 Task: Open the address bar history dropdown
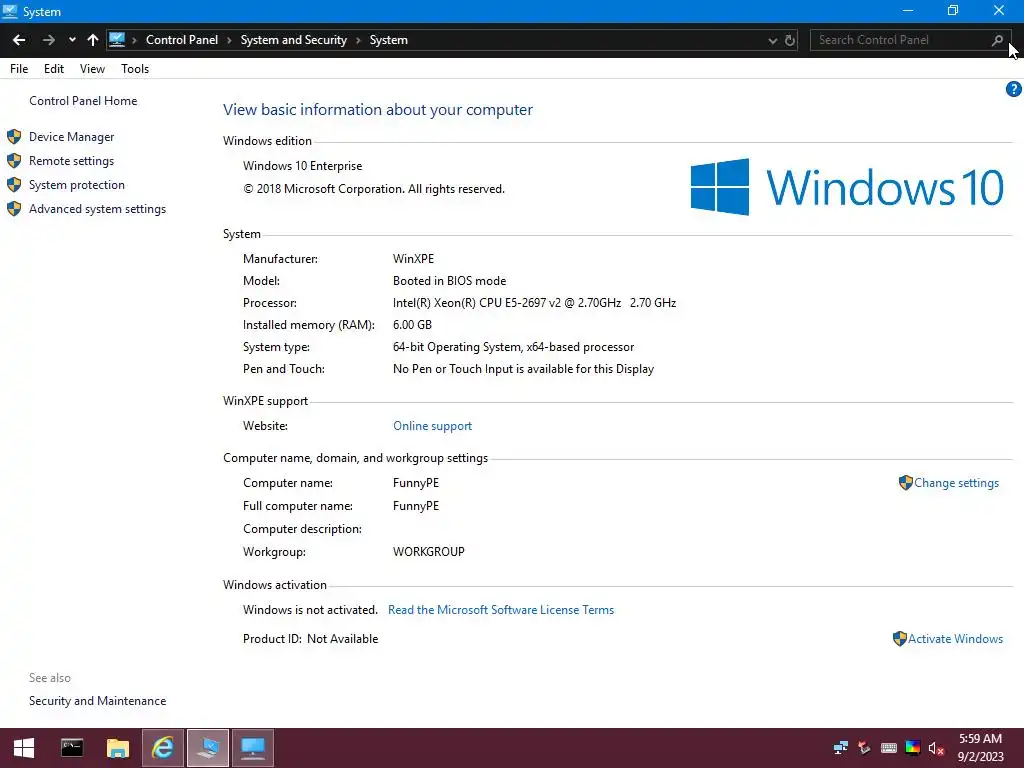[773, 40]
